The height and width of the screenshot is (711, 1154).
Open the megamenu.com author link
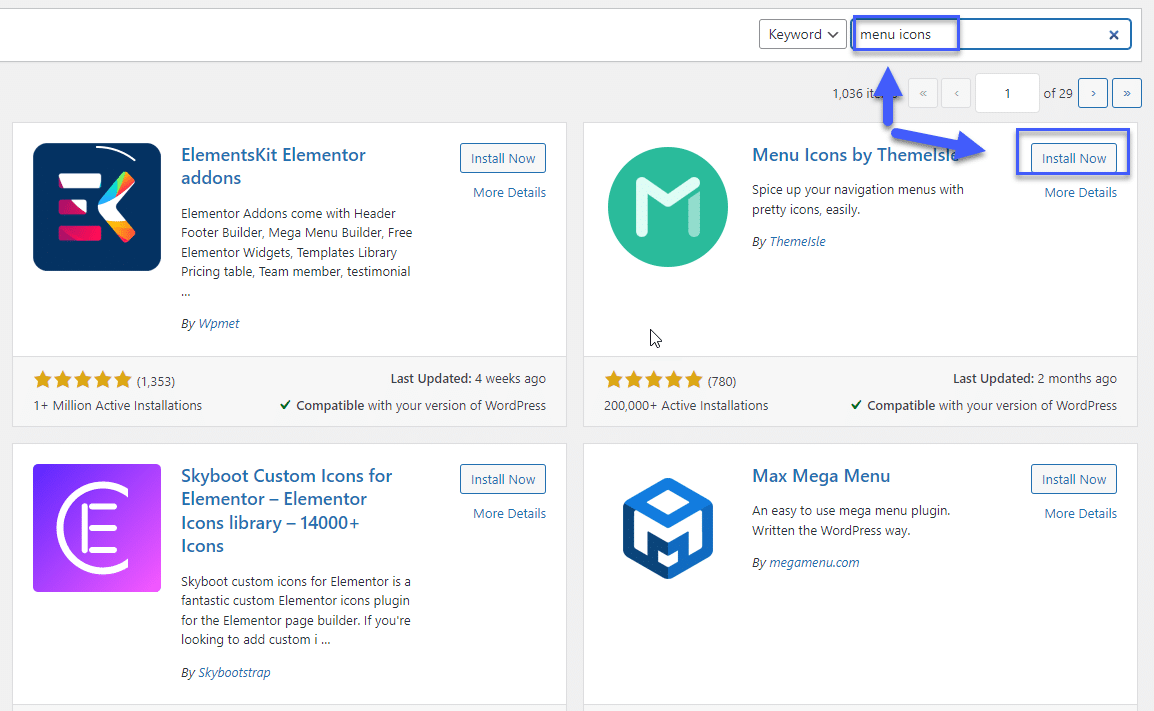coord(815,562)
